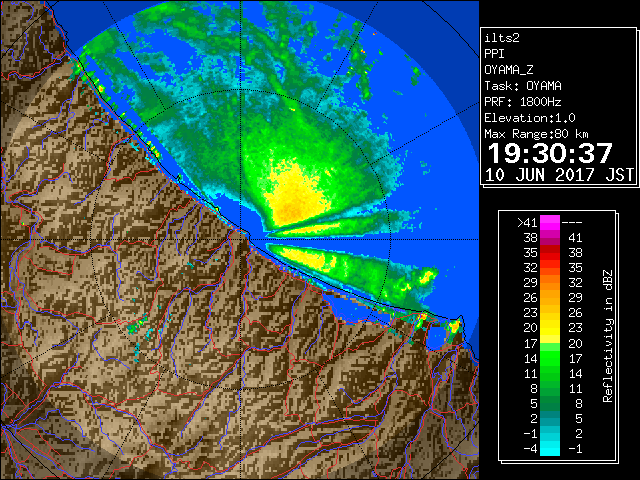The width and height of the screenshot is (640, 480).
Task: Click the 'ilts2' label in info box
Action: [502, 38]
